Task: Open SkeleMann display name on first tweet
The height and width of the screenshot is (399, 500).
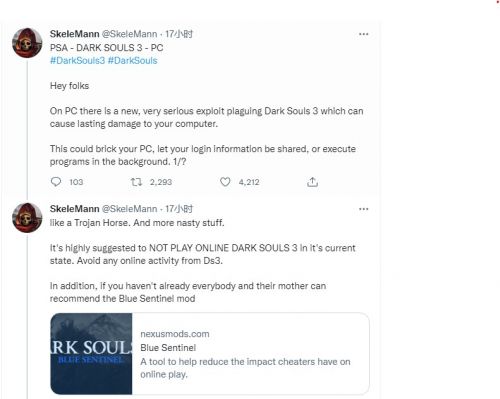Action: coord(74,34)
